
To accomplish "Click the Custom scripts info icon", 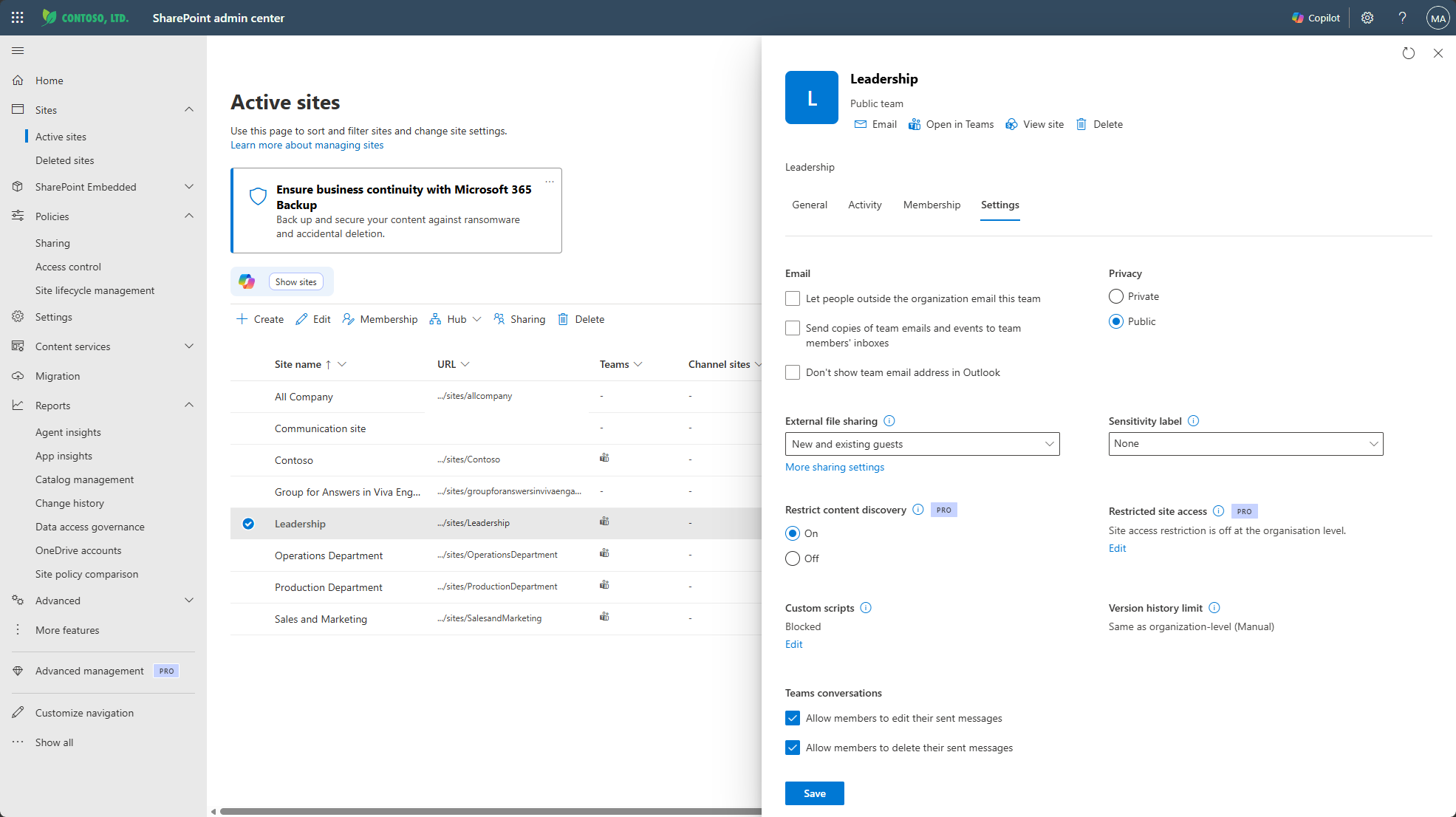I will [x=867, y=608].
